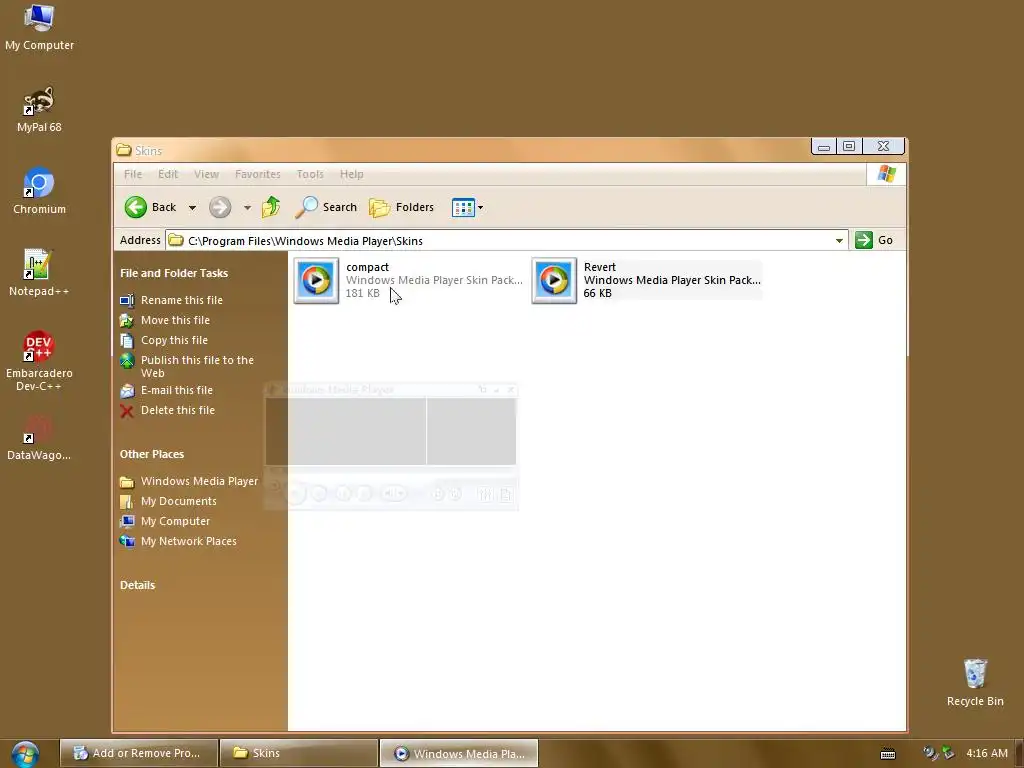The height and width of the screenshot is (768, 1024).
Task: Collapse the Other Places section
Action: 152,454
